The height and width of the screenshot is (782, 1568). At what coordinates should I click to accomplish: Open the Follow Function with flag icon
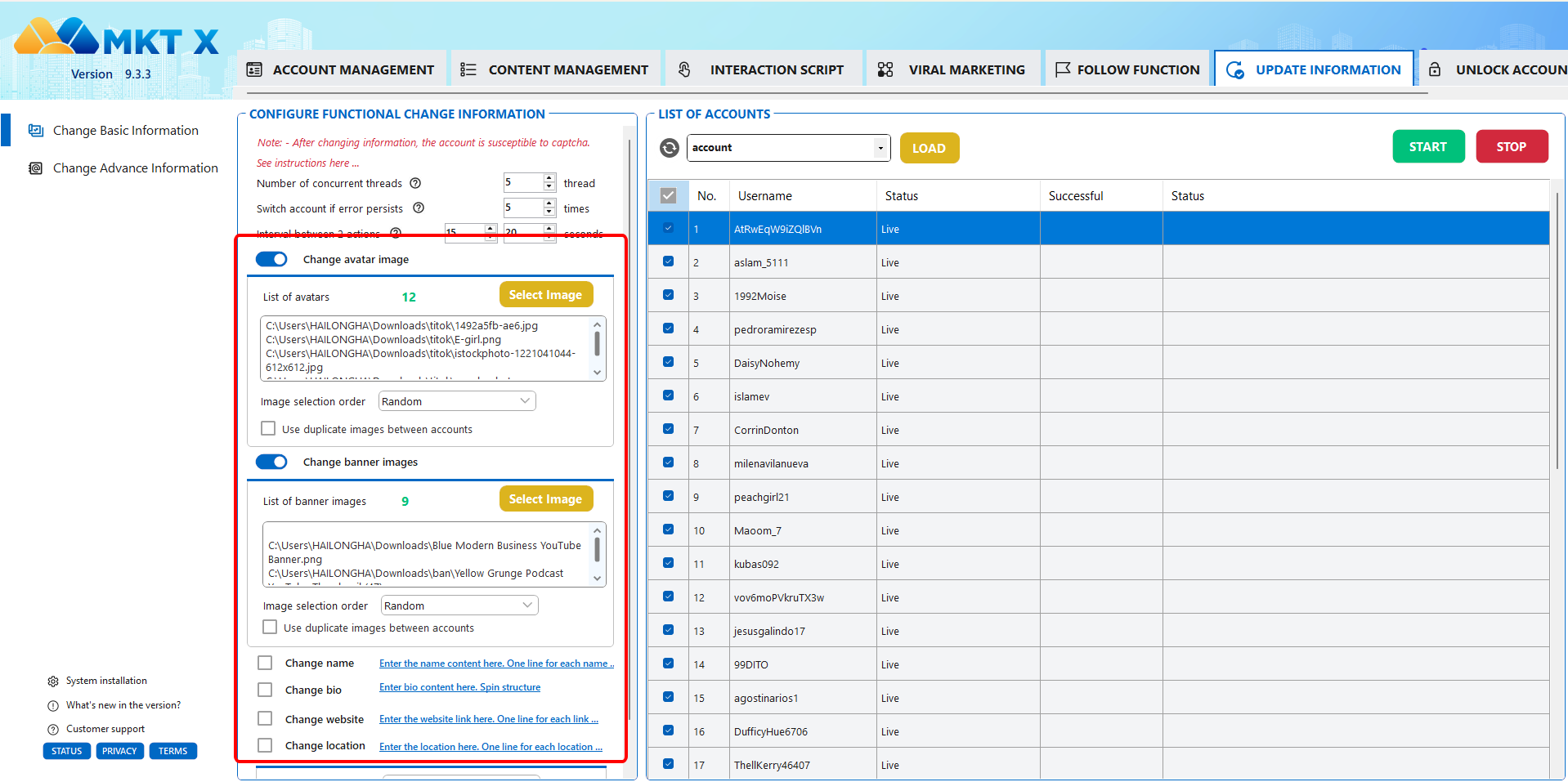click(x=1063, y=69)
